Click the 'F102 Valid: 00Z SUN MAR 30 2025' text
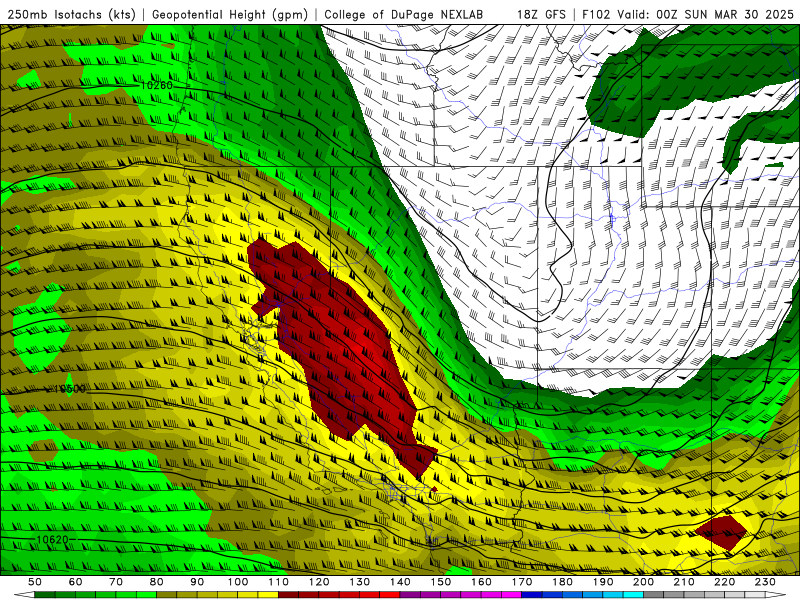800x600 pixels. (688, 14)
